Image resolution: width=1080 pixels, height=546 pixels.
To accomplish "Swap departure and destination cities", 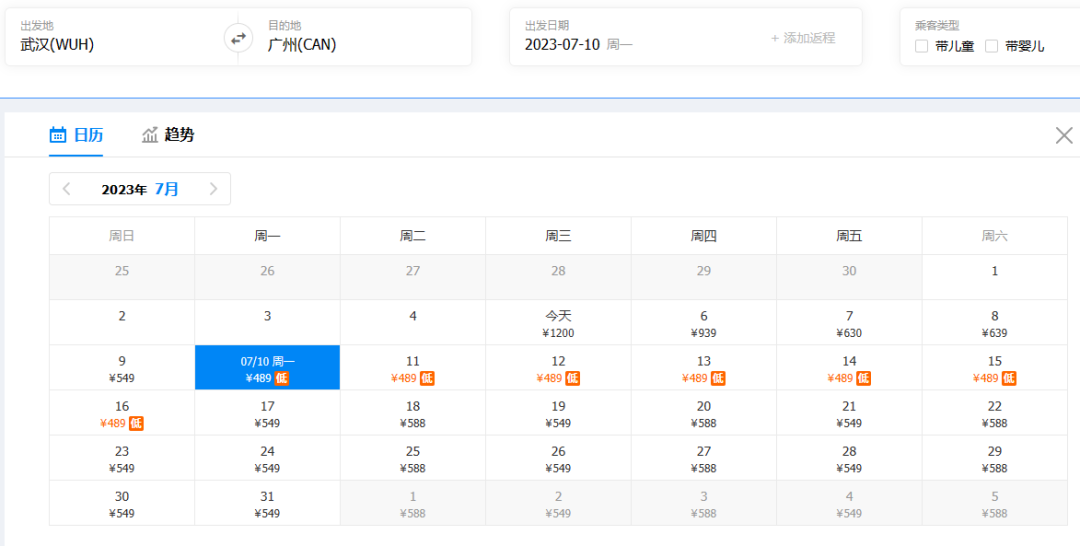I will (238, 39).
